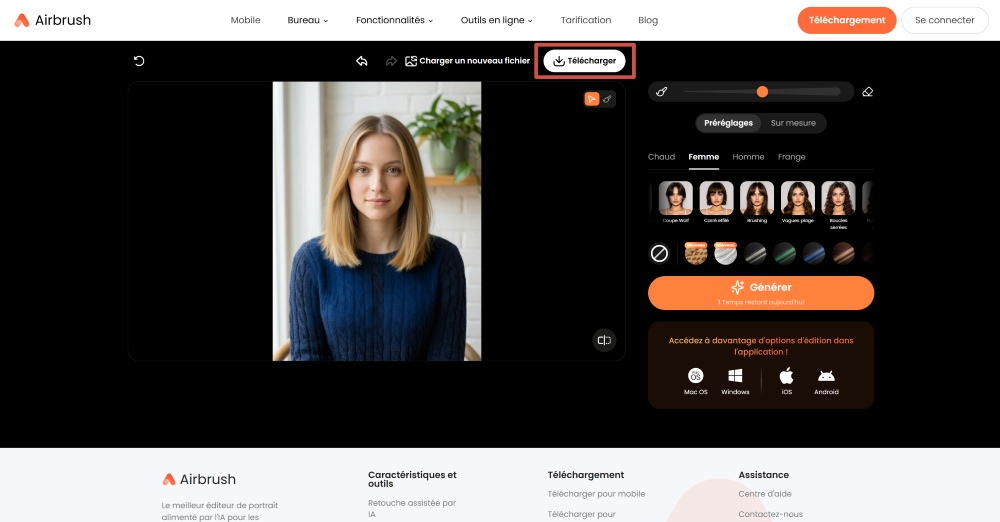
Task: Open Télécharger pour mobile footer link
Action: 596,494
